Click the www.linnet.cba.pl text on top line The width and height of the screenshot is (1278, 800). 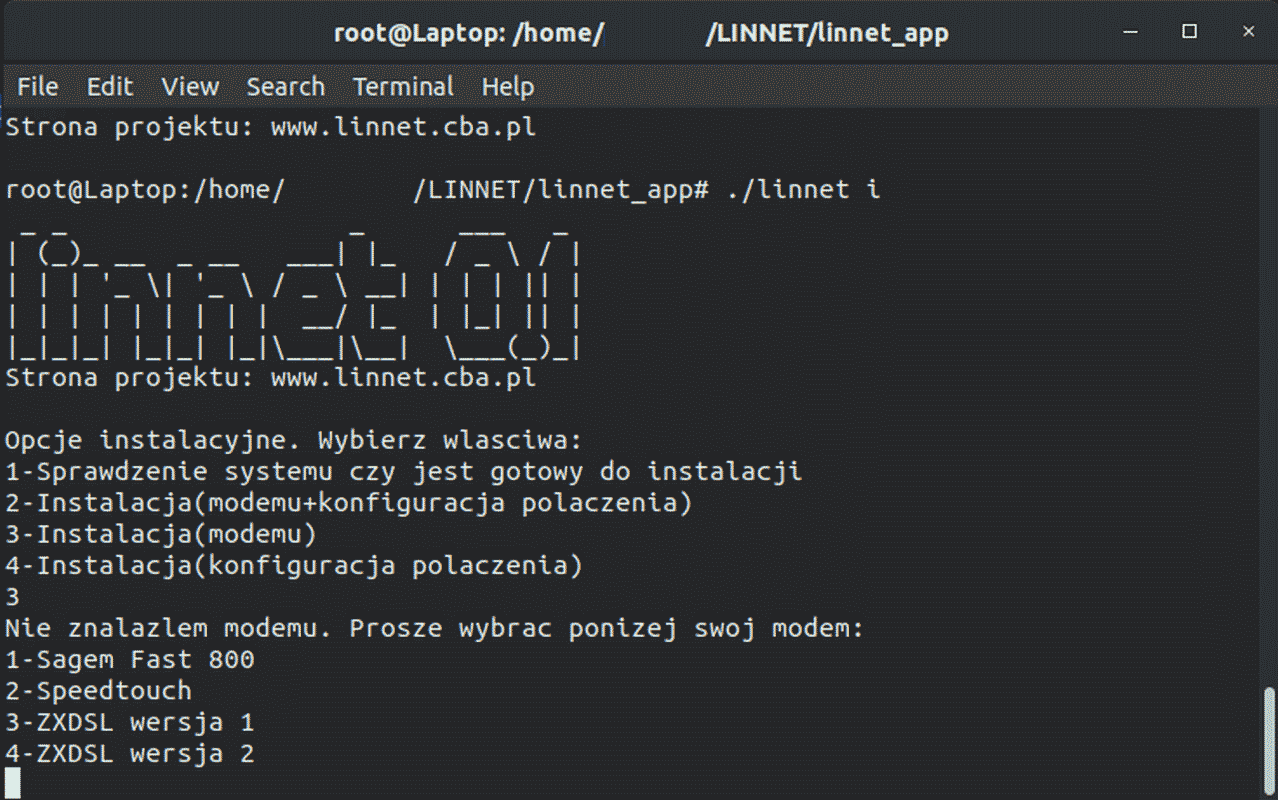(x=403, y=127)
